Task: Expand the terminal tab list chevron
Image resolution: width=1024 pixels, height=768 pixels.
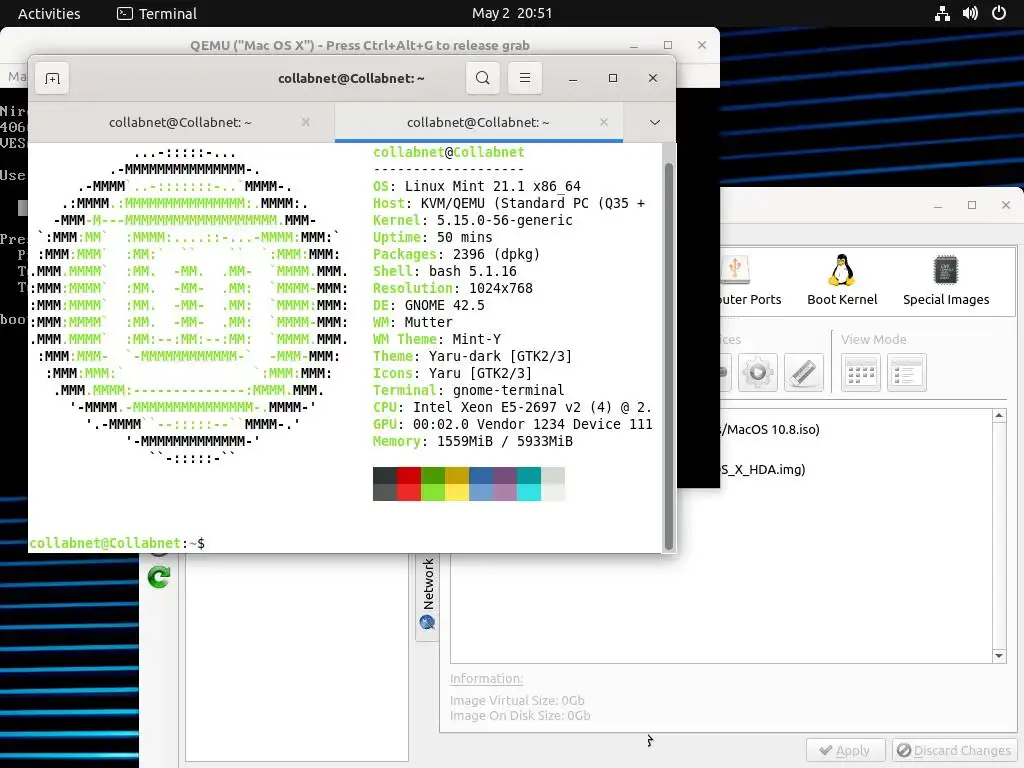Action: [x=654, y=122]
